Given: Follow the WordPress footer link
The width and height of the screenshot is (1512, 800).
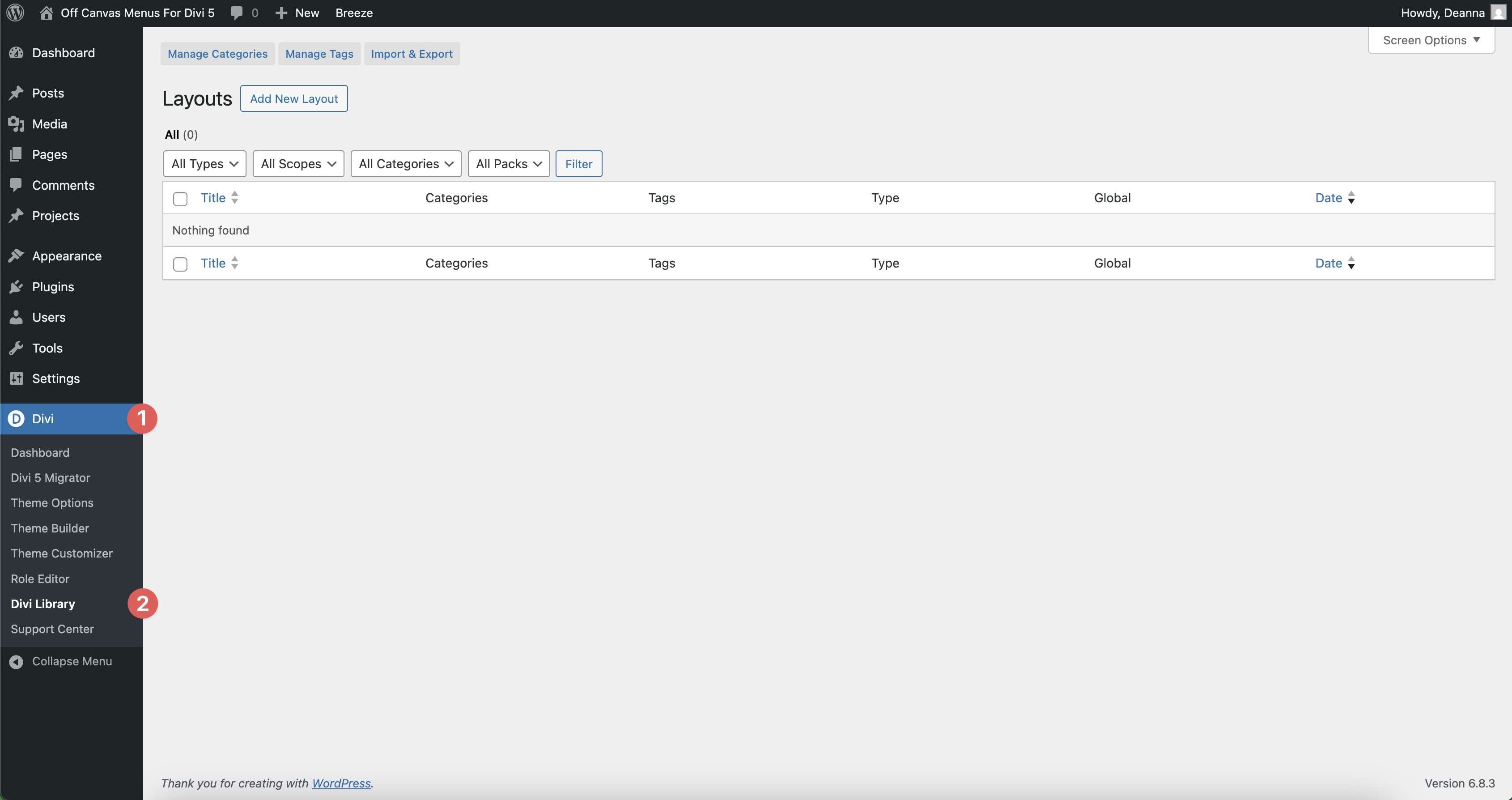Looking at the screenshot, I should (341, 783).
